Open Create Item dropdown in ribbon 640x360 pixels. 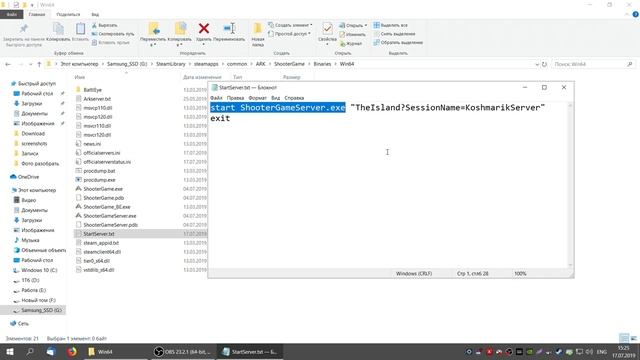tap(290, 25)
